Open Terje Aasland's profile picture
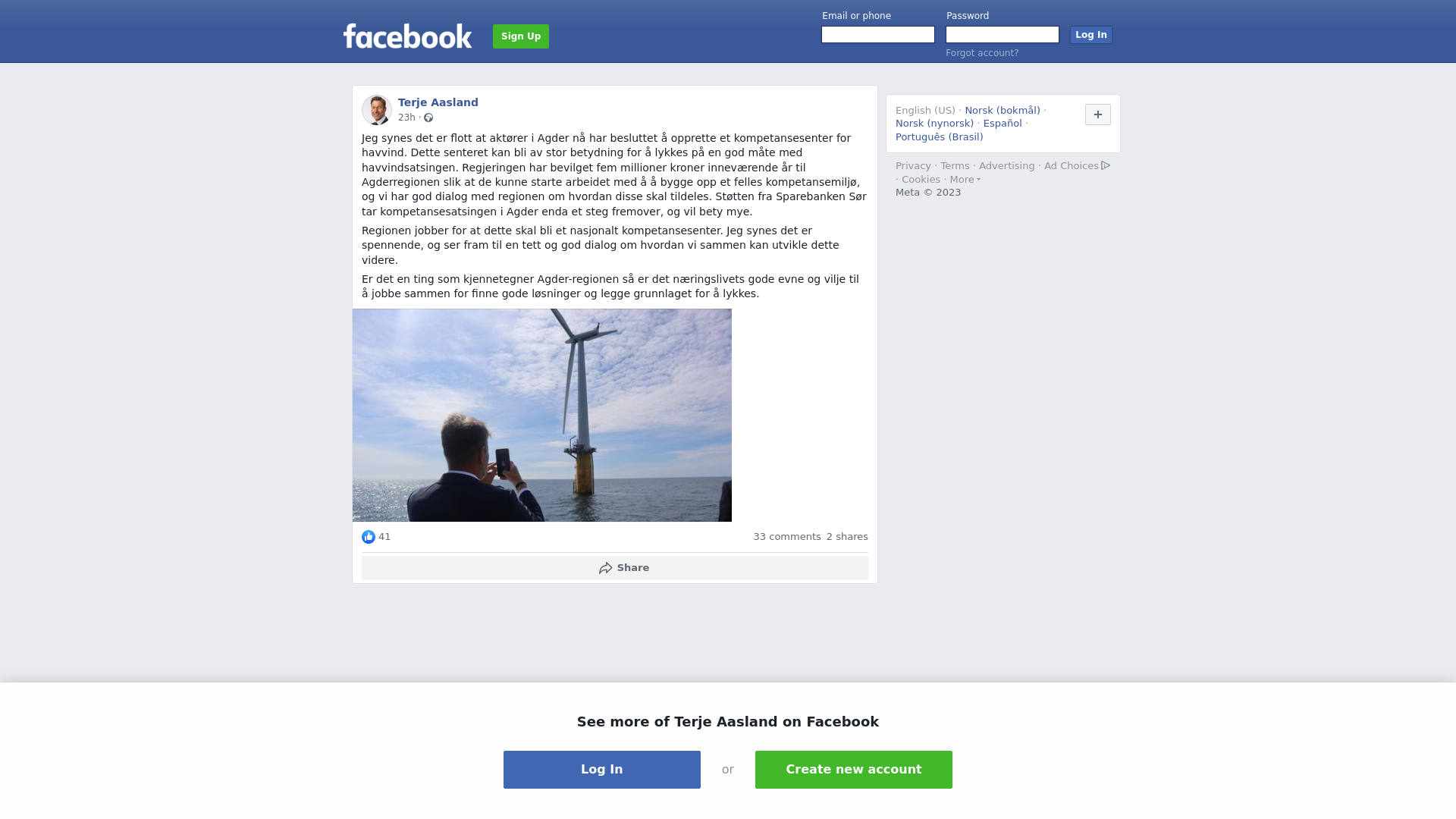The height and width of the screenshot is (819, 1456). tap(377, 110)
